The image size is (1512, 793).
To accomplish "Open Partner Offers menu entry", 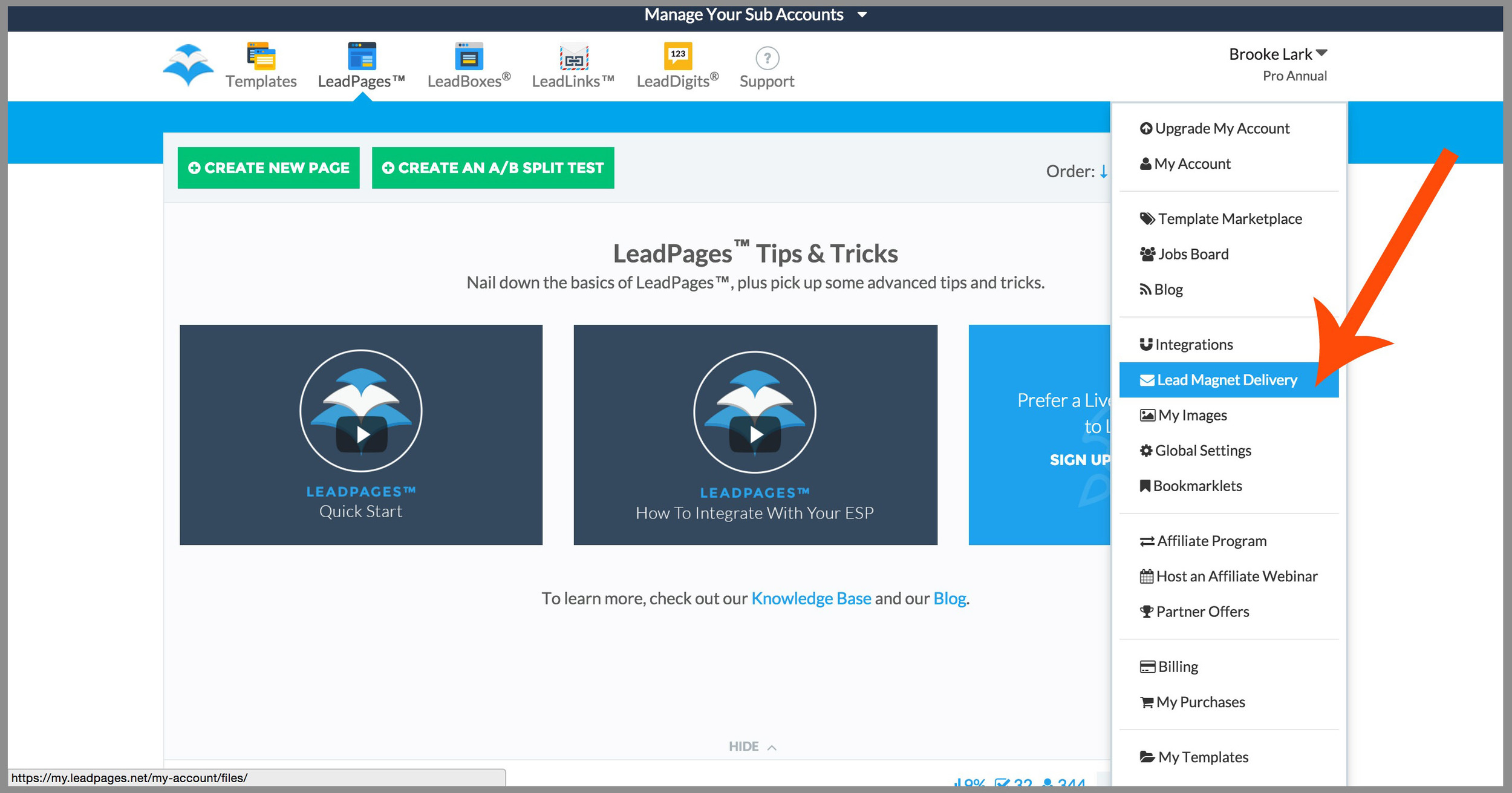I will (x=1194, y=612).
